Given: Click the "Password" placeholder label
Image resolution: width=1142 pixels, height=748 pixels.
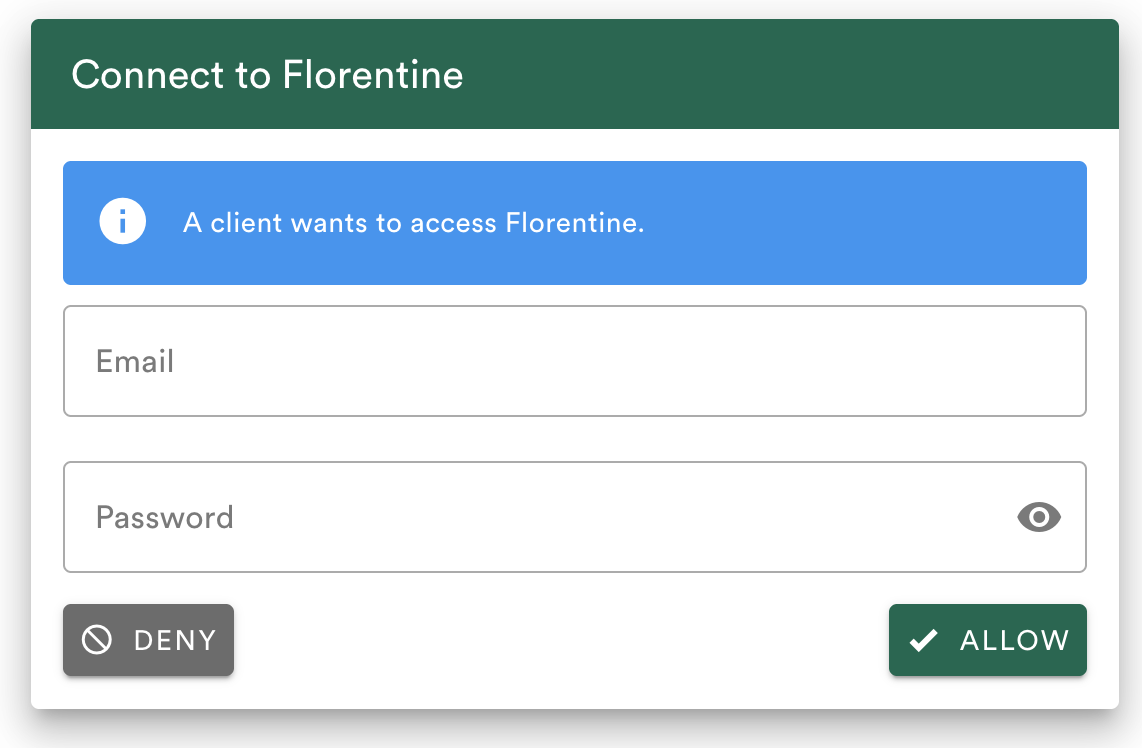Looking at the screenshot, I should click(x=165, y=517).
